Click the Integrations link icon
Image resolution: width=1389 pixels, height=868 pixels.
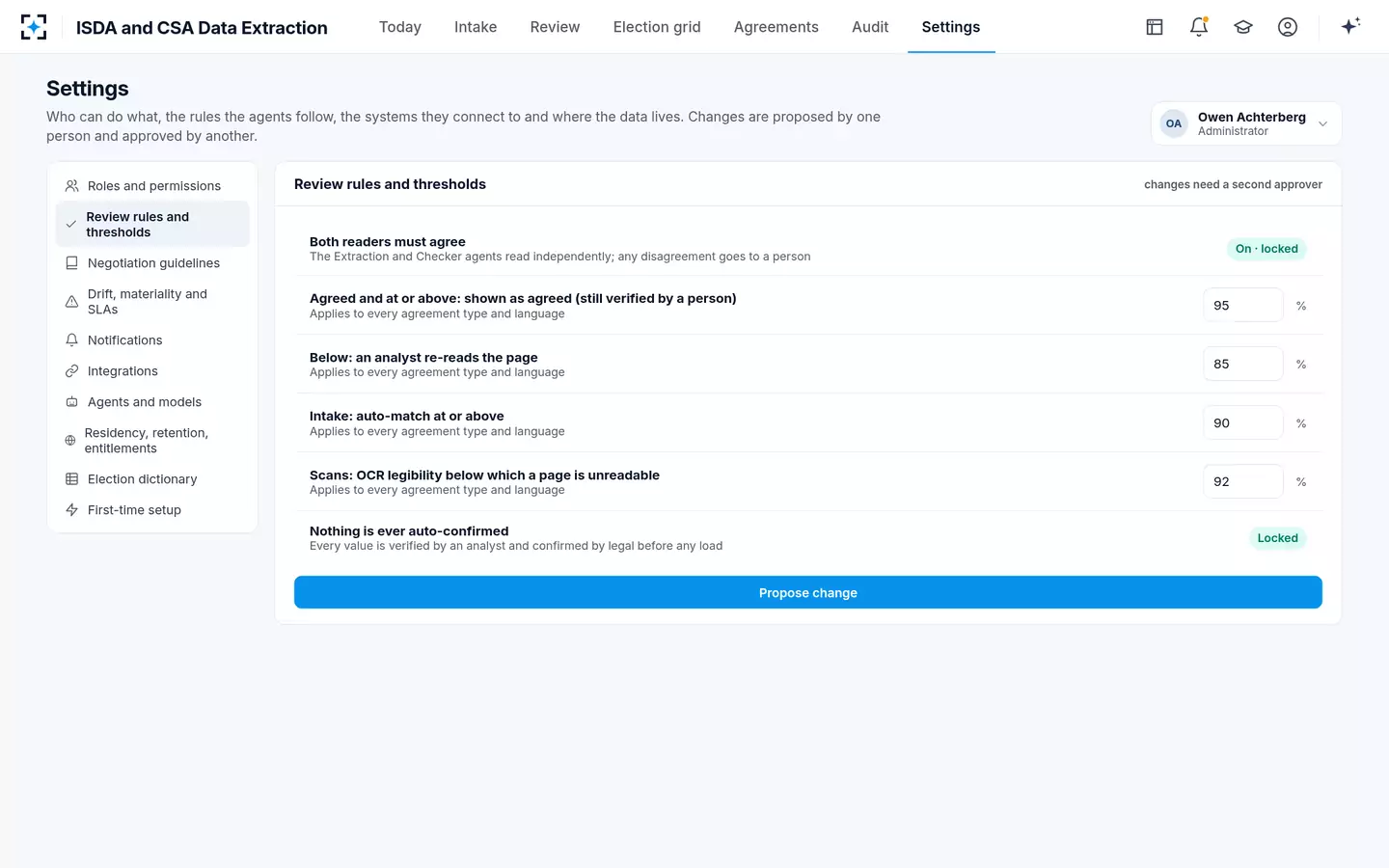pos(71,371)
